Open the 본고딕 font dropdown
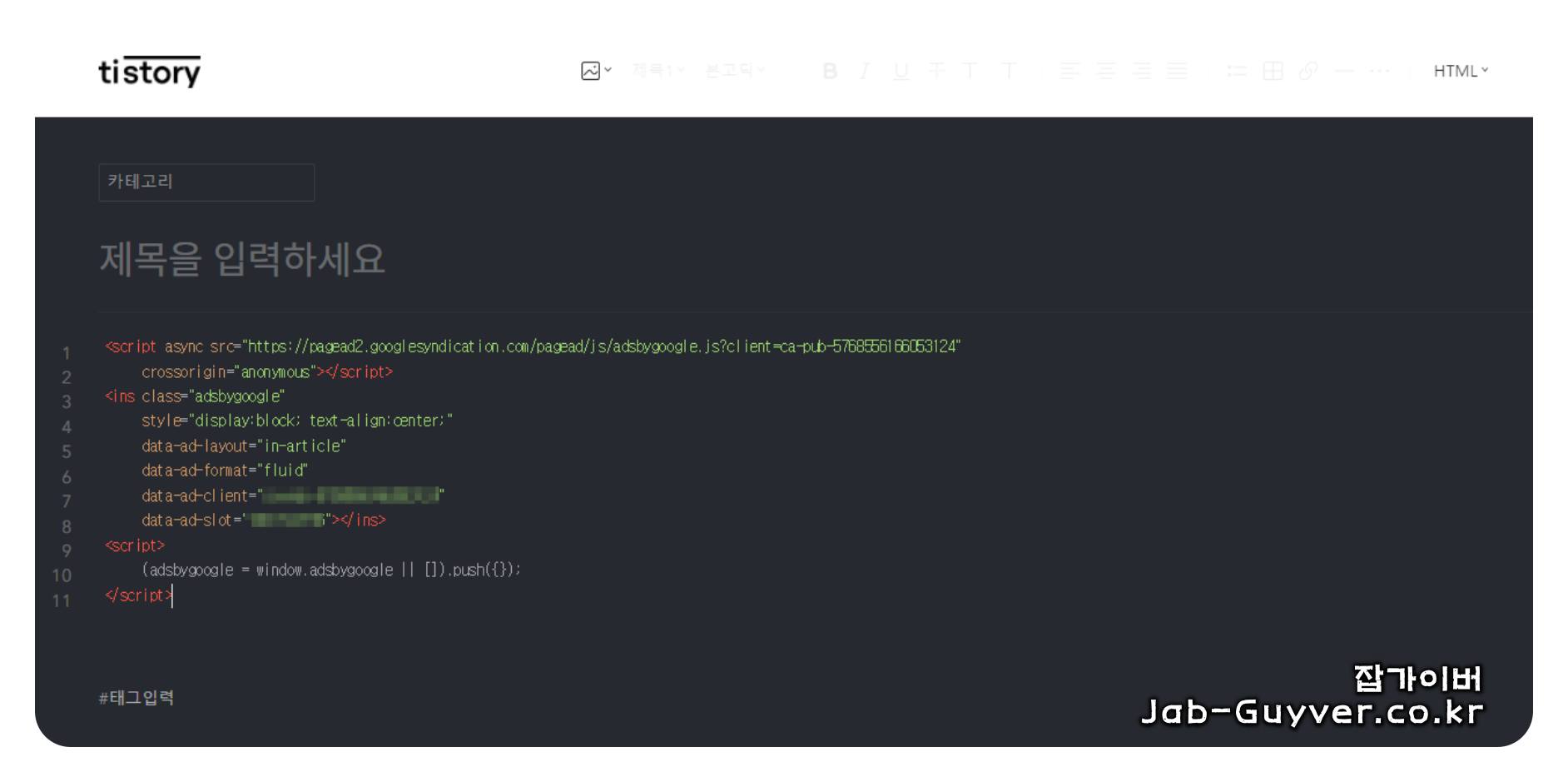The image size is (1568, 782). point(734,71)
